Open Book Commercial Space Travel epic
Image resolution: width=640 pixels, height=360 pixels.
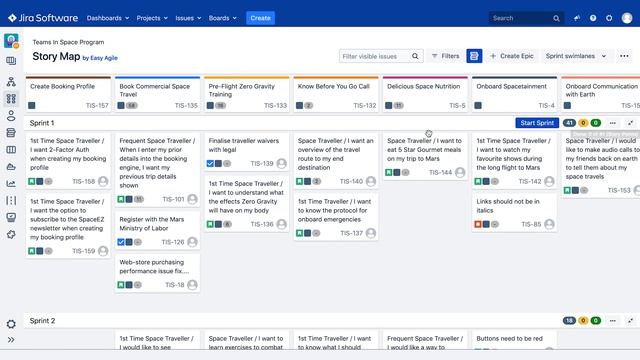158,94
